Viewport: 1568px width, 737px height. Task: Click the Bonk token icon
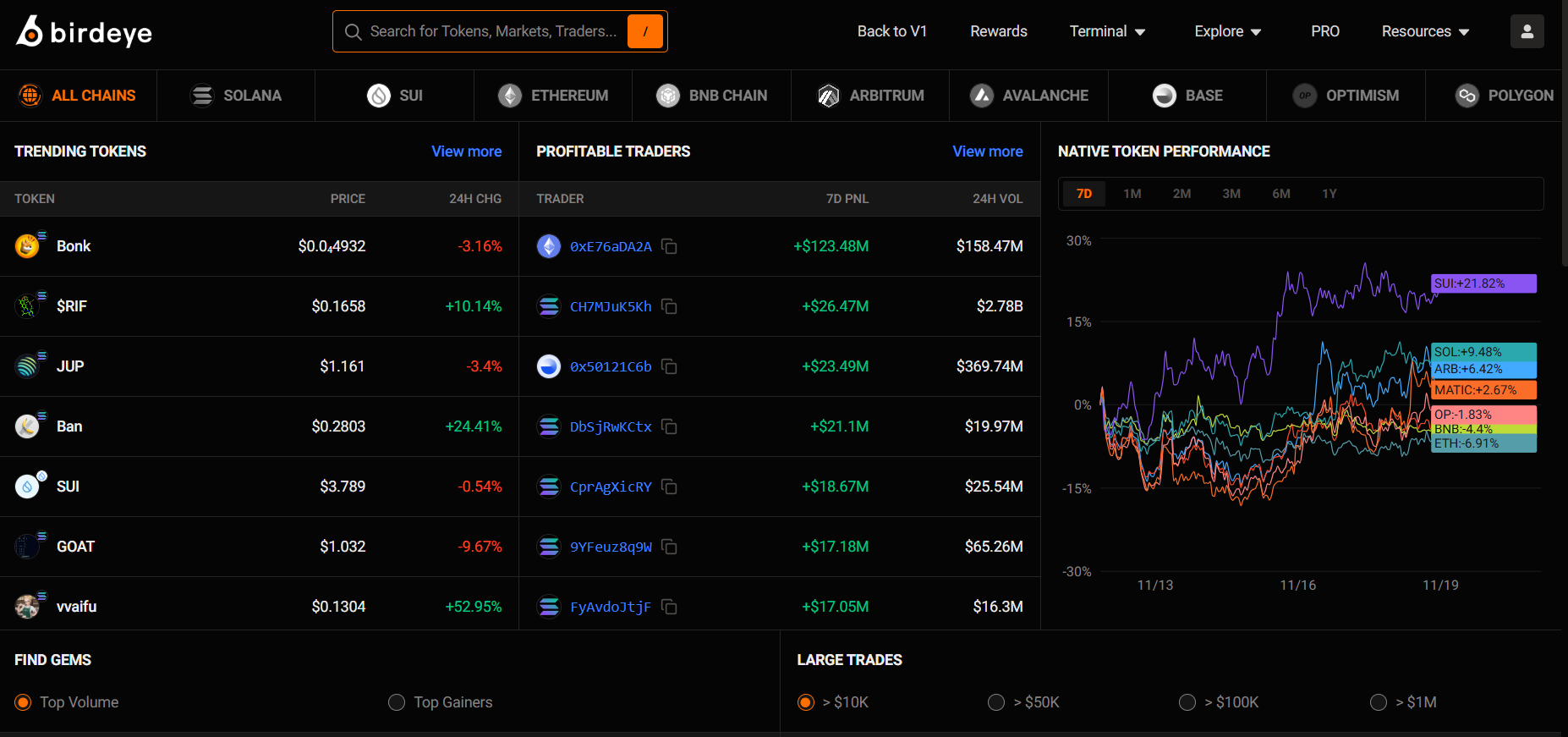tap(28, 246)
